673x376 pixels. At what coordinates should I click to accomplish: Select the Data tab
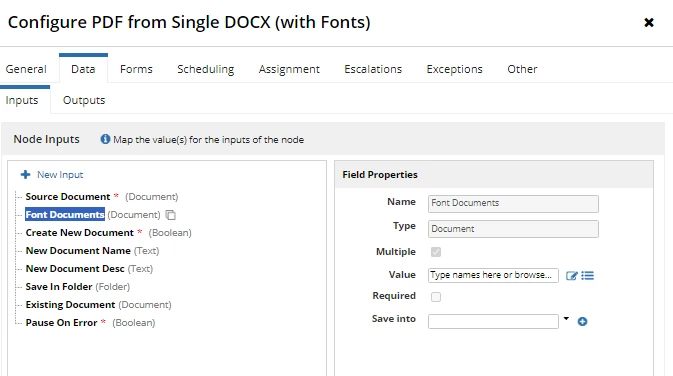(x=83, y=69)
